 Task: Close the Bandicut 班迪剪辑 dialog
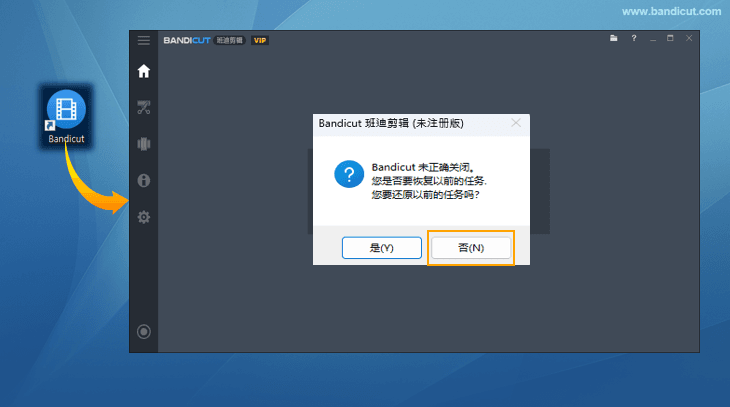516,123
